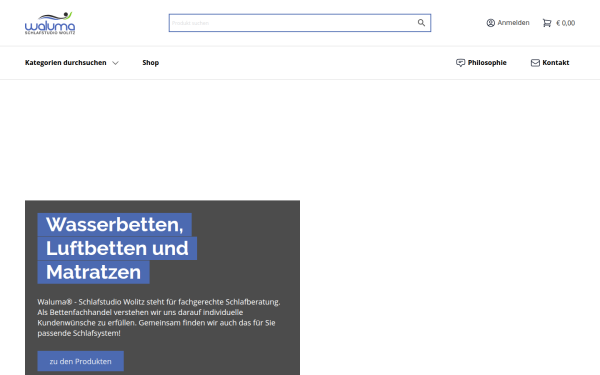Select the Philosophie speech bubble icon
600x375 pixels.
[x=460, y=63]
